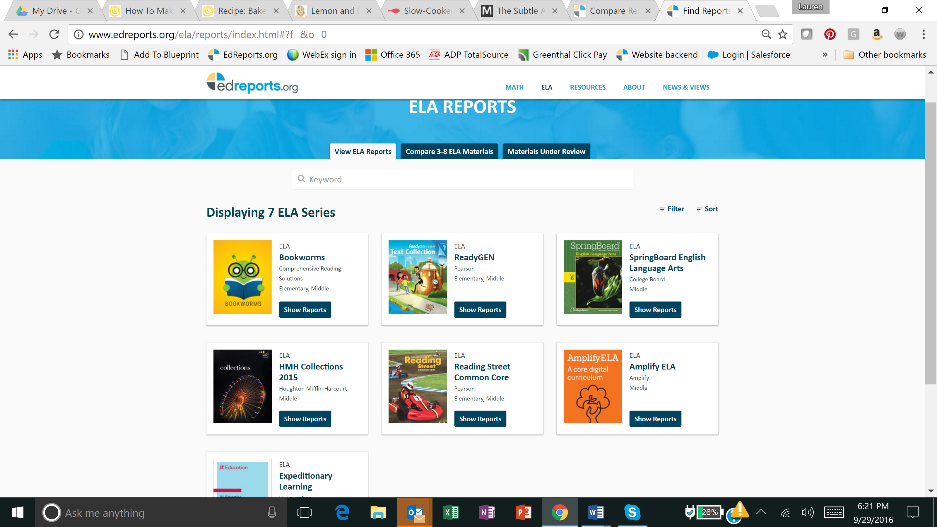Click the Keyword search field
The height and width of the screenshot is (527, 937).
tap(462, 179)
